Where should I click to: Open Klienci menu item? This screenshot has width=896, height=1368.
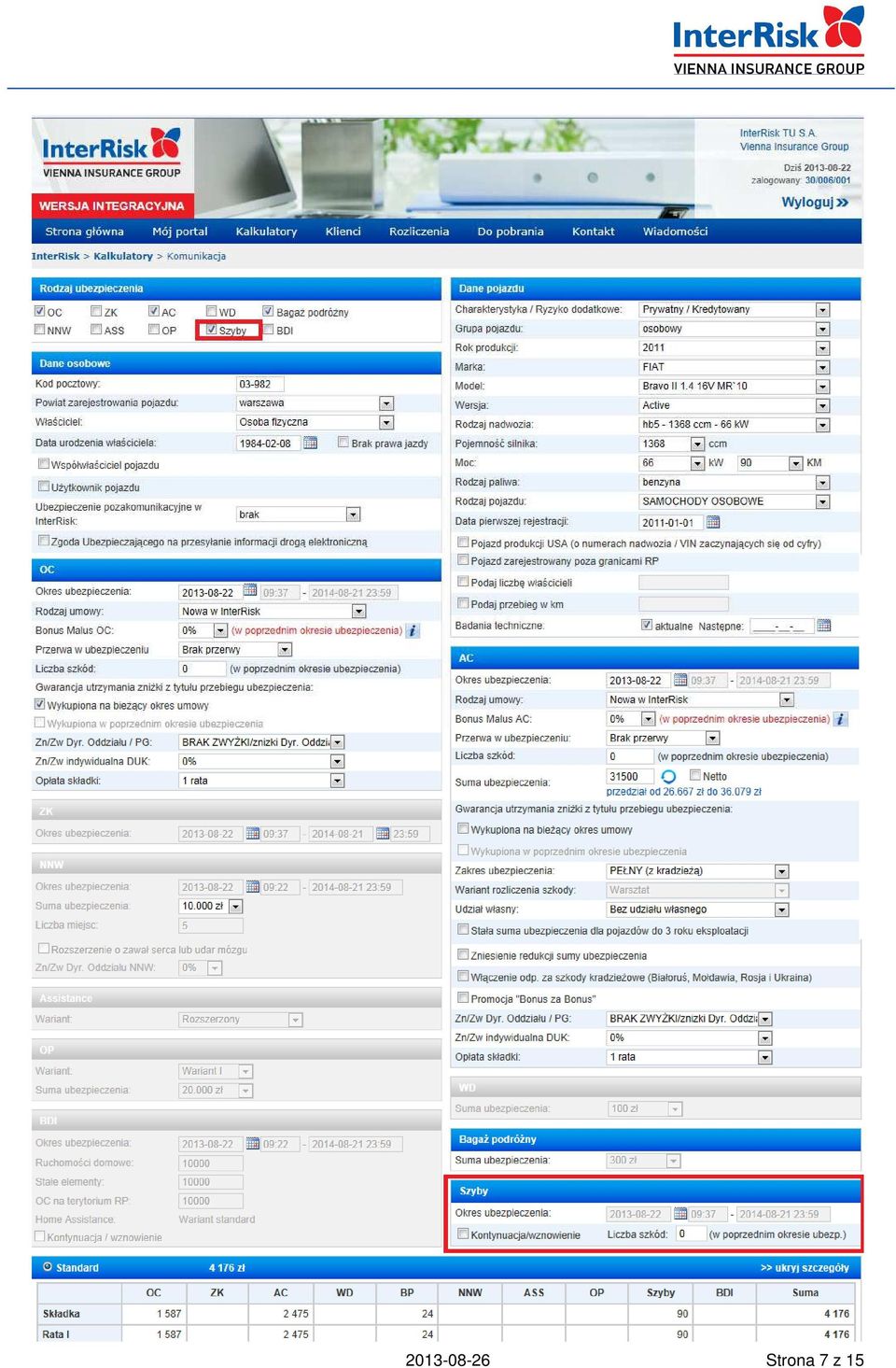343,232
